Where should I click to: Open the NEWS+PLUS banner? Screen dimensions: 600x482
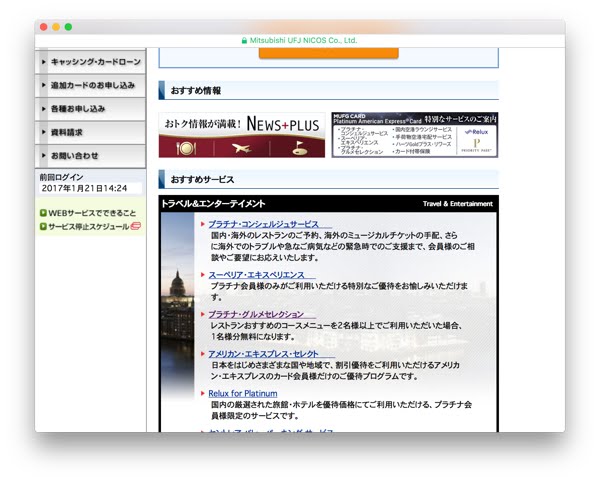(242, 135)
